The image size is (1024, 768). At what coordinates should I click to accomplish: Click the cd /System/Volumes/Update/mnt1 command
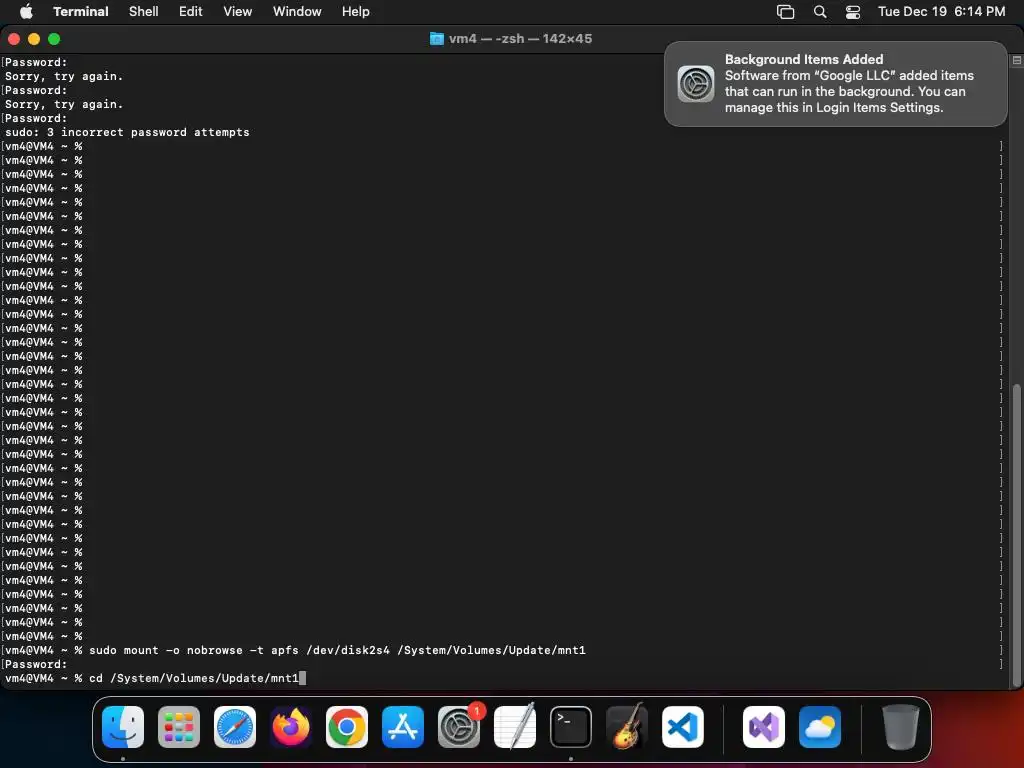click(x=194, y=679)
